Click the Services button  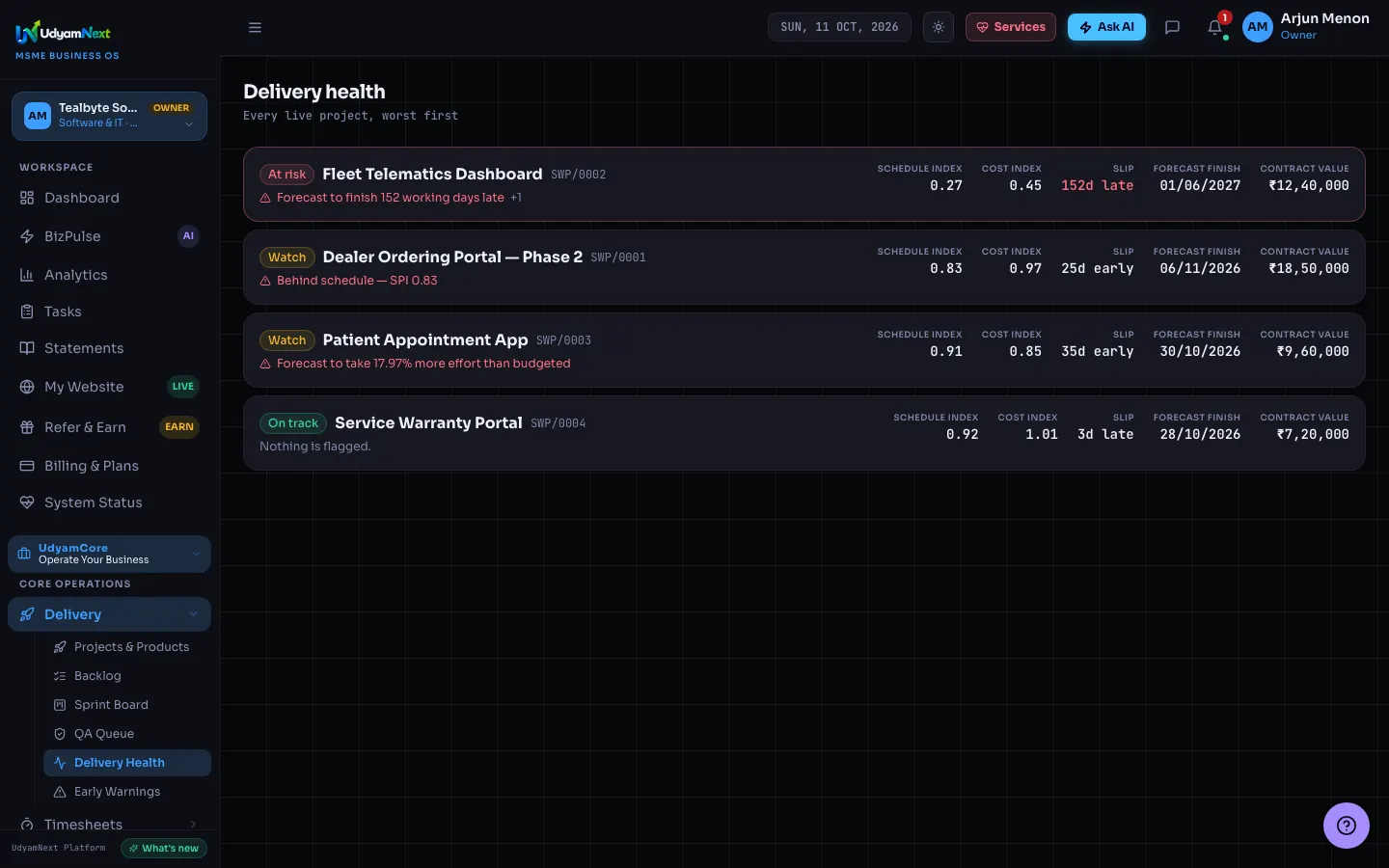pos(1011,27)
